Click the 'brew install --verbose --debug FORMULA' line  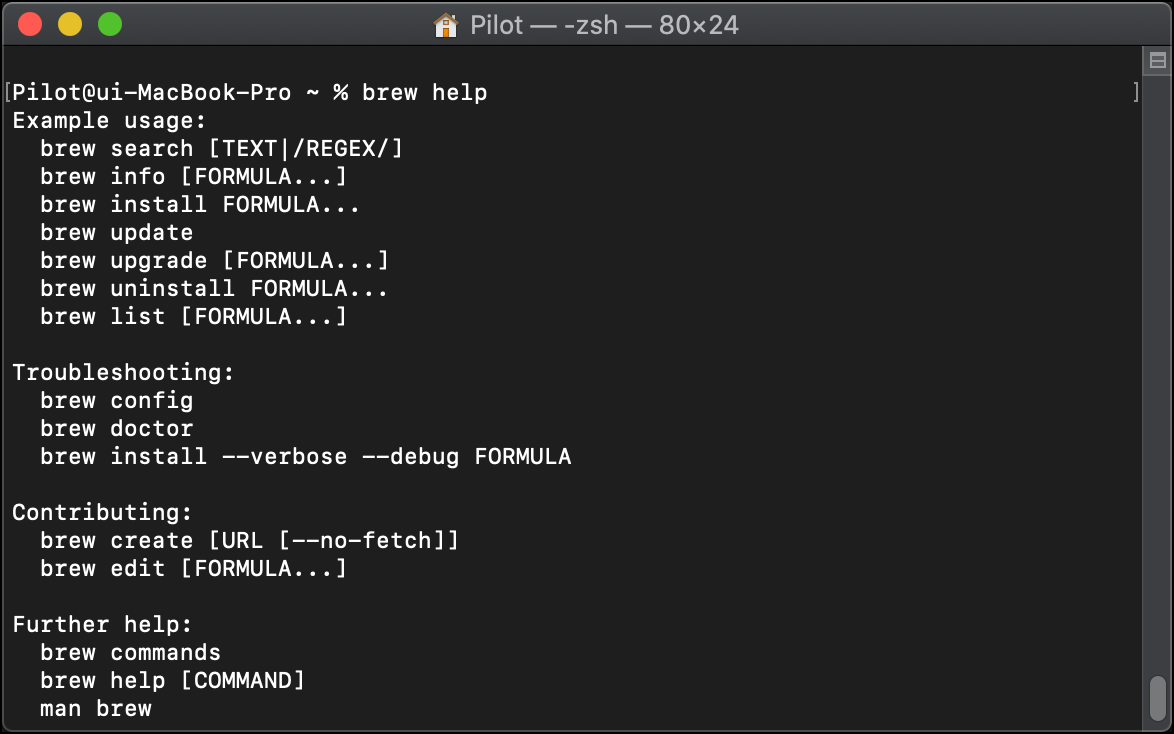point(305,457)
